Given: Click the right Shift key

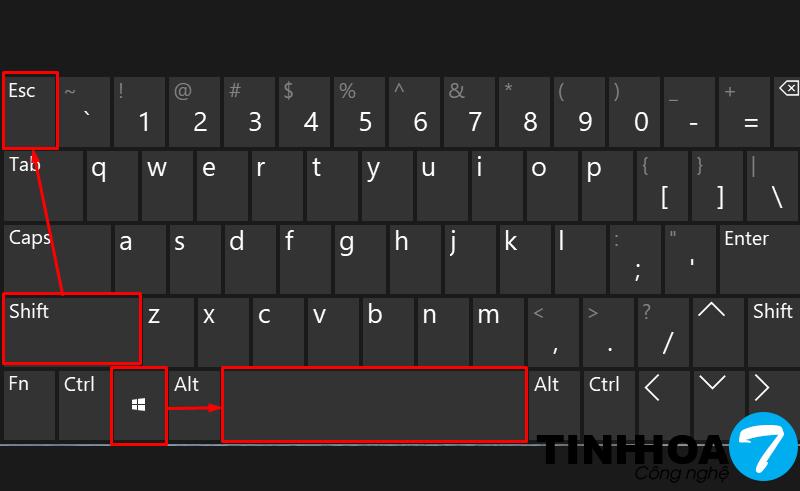Looking at the screenshot, I should click(x=773, y=332).
